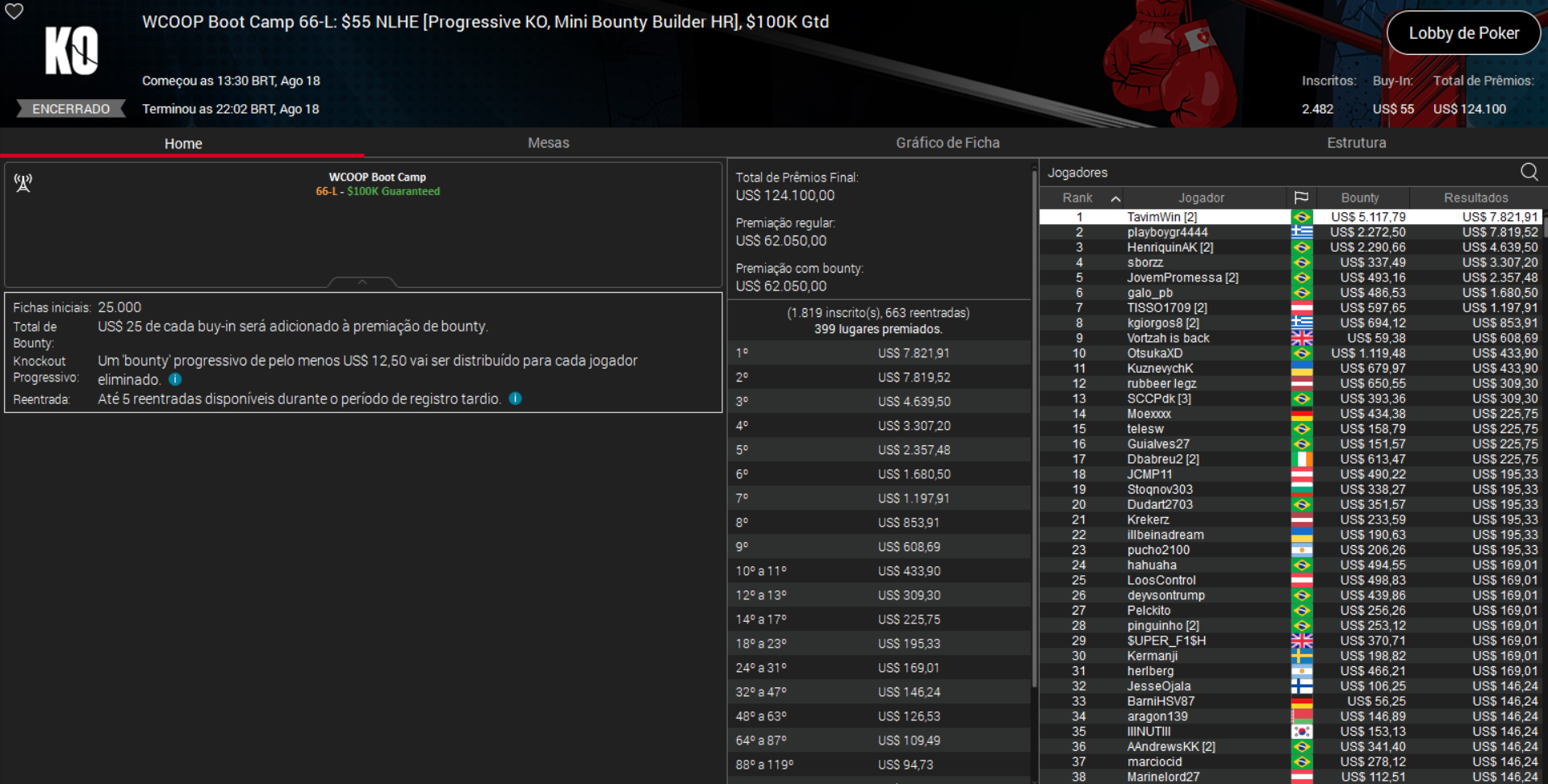
Task: Click Brazil flag on TavimWin row
Action: pyautogui.click(x=1302, y=217)
